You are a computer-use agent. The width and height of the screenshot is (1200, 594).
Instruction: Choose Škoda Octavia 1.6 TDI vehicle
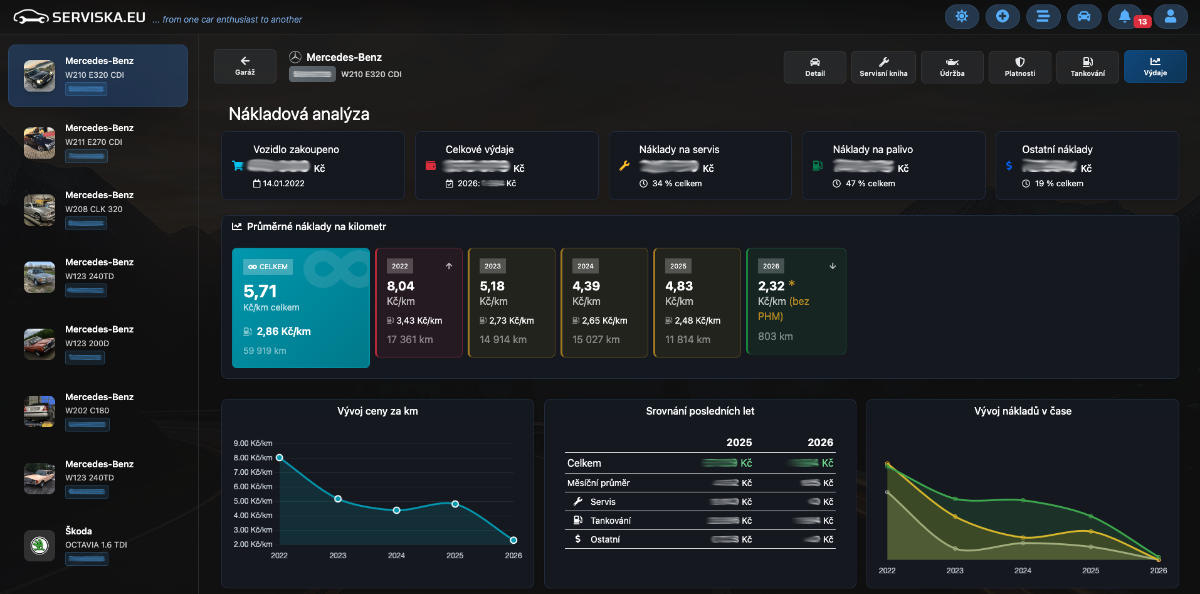[98, 544]
